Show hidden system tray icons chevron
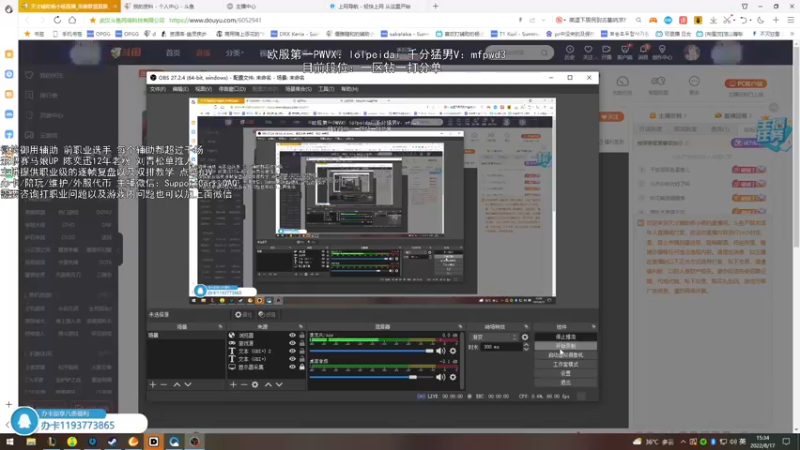Image resolution: width=800 pixels, height=450 pixels. coord(683,442)
